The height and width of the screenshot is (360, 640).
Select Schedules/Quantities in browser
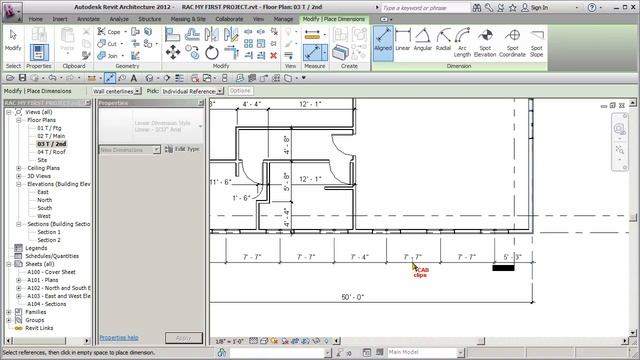52,256
